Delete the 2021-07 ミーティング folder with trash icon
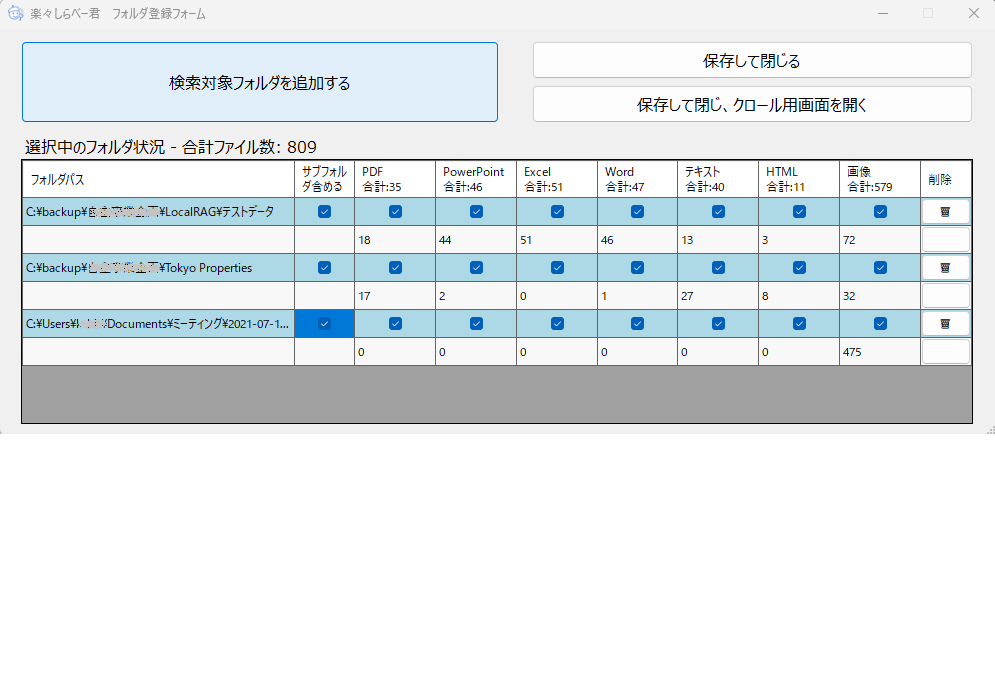 pos(945,323)
